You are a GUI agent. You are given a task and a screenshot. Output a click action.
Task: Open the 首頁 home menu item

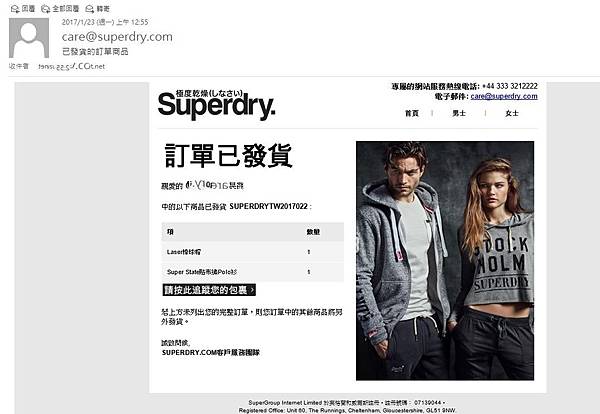(412, 113)
